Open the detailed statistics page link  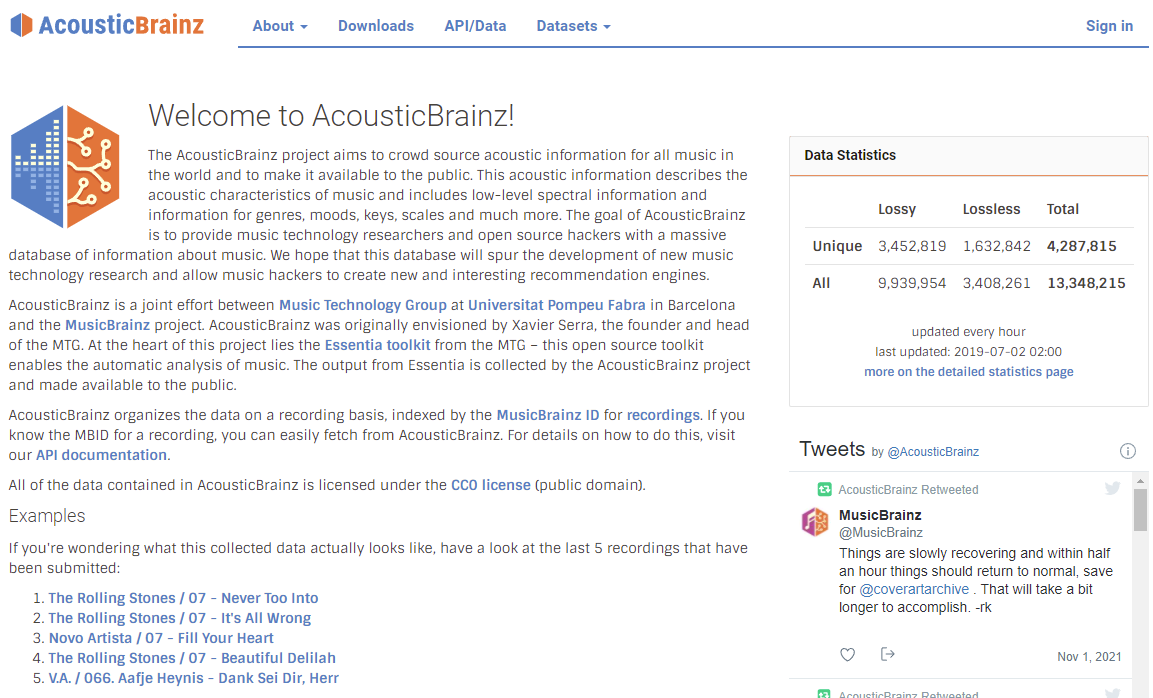click(968, 371)
